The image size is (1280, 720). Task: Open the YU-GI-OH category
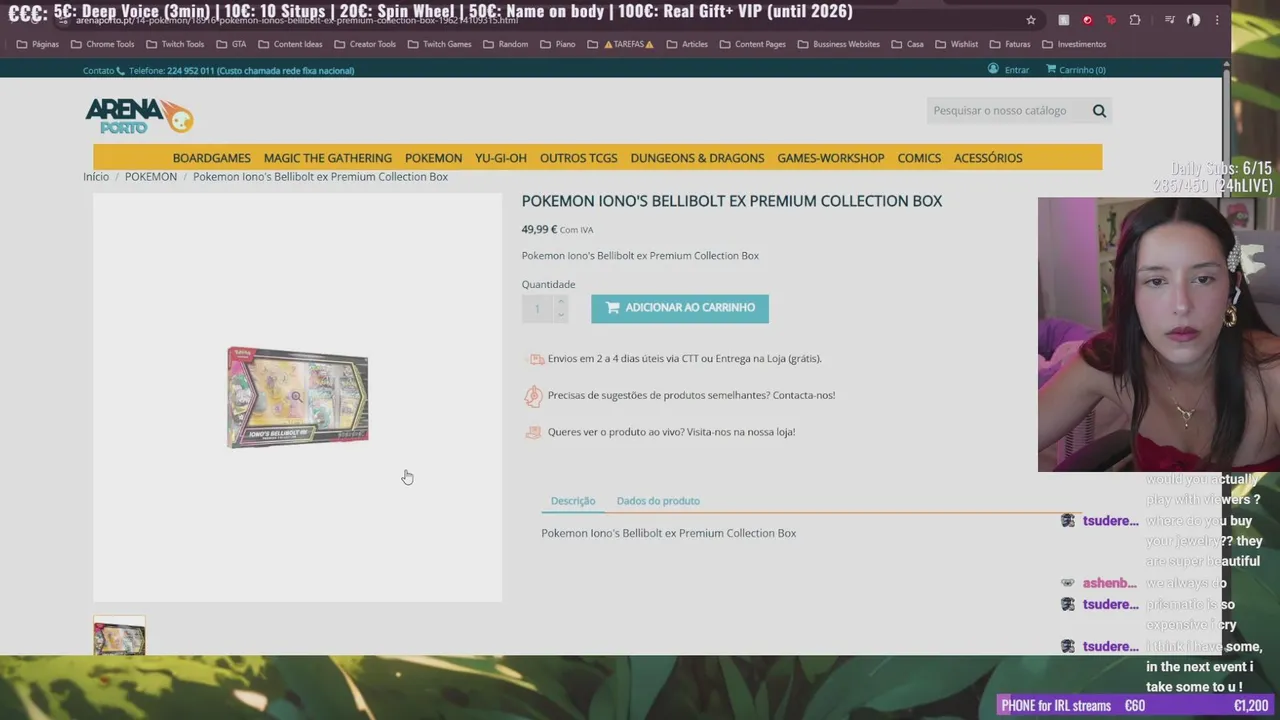tap(501, 158)
